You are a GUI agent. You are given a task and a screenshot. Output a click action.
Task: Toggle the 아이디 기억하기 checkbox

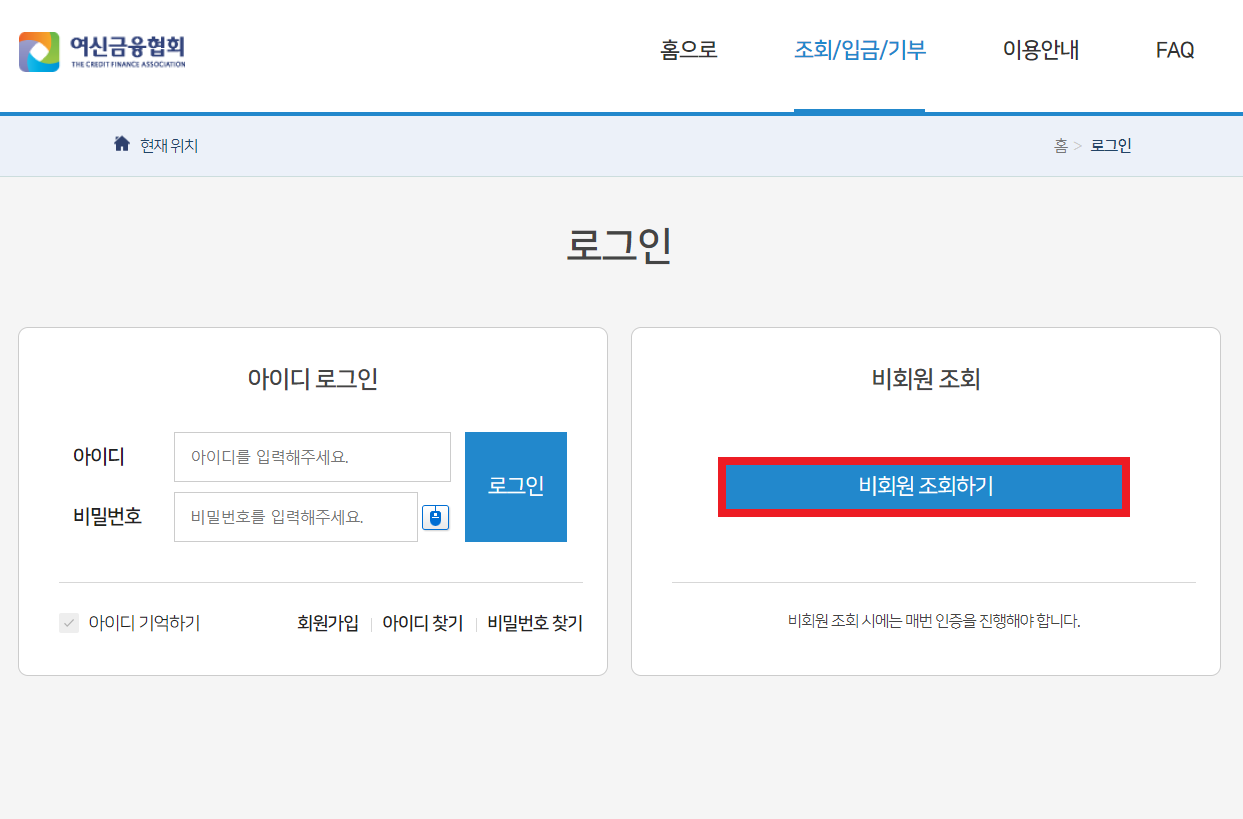69,623
